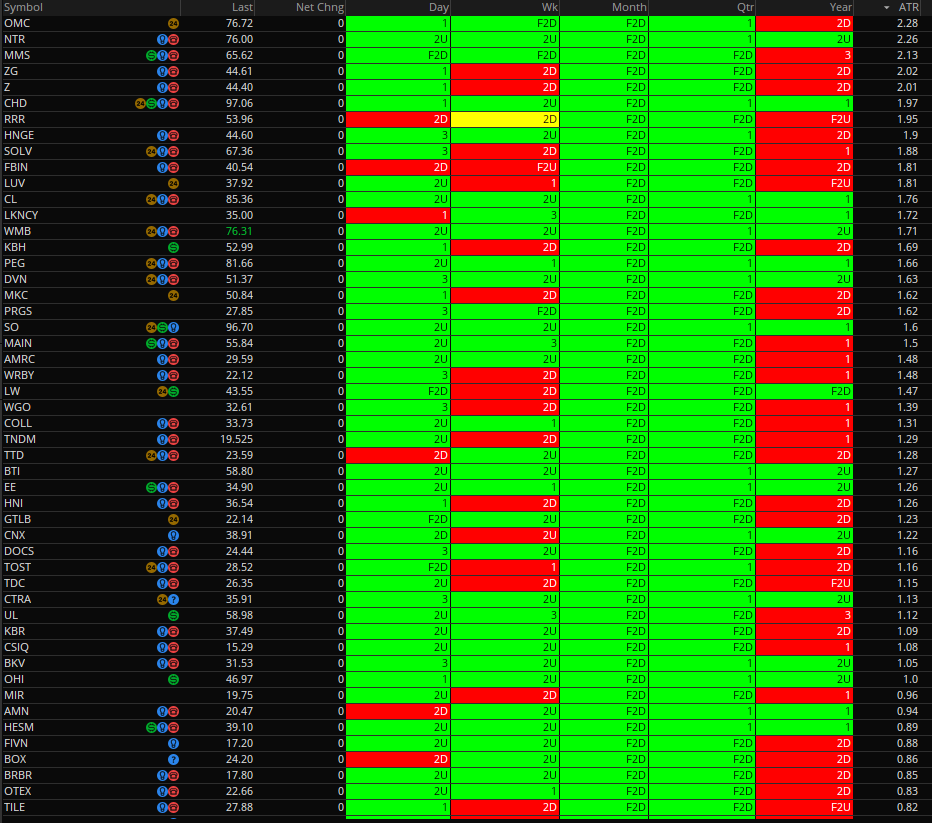The height and width of the screenshot is (823, 932).
Task: Open the green dividend icon for SO
Action: [162, 327]
